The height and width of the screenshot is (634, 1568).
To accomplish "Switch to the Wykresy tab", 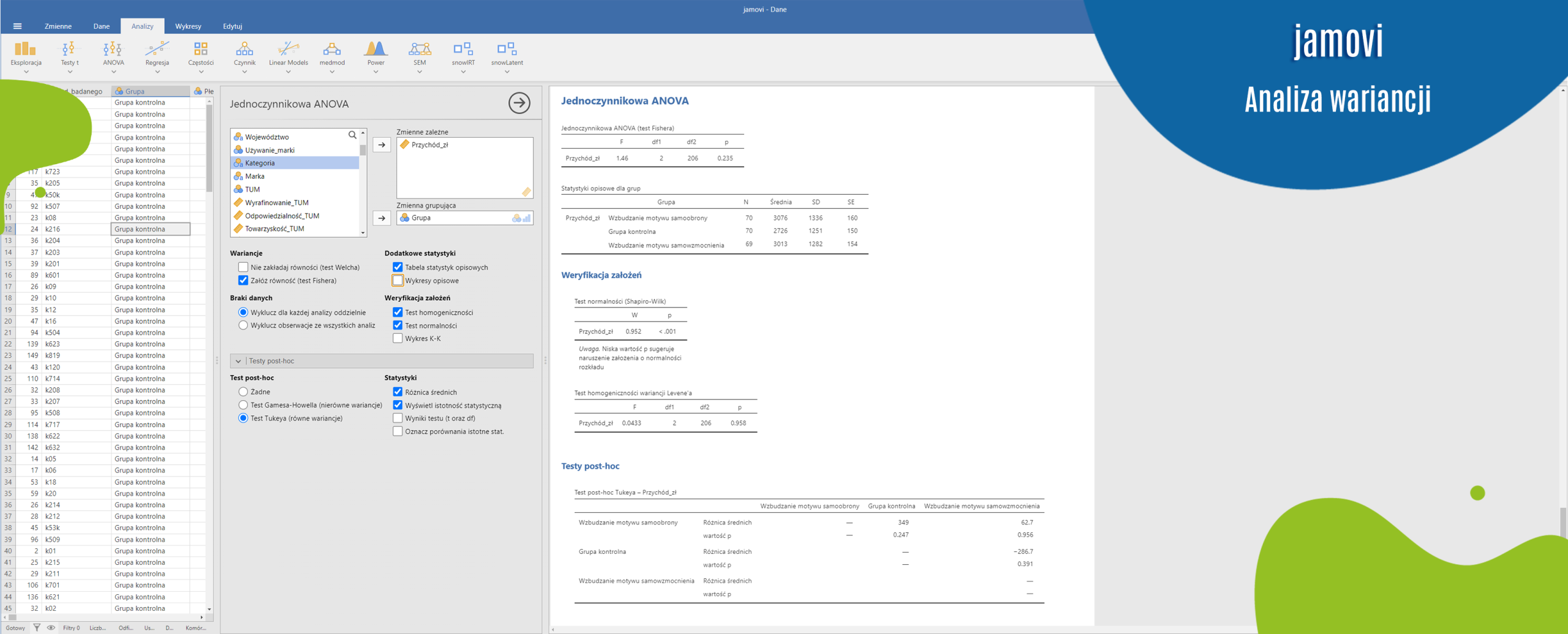I will tap(187, 26).
